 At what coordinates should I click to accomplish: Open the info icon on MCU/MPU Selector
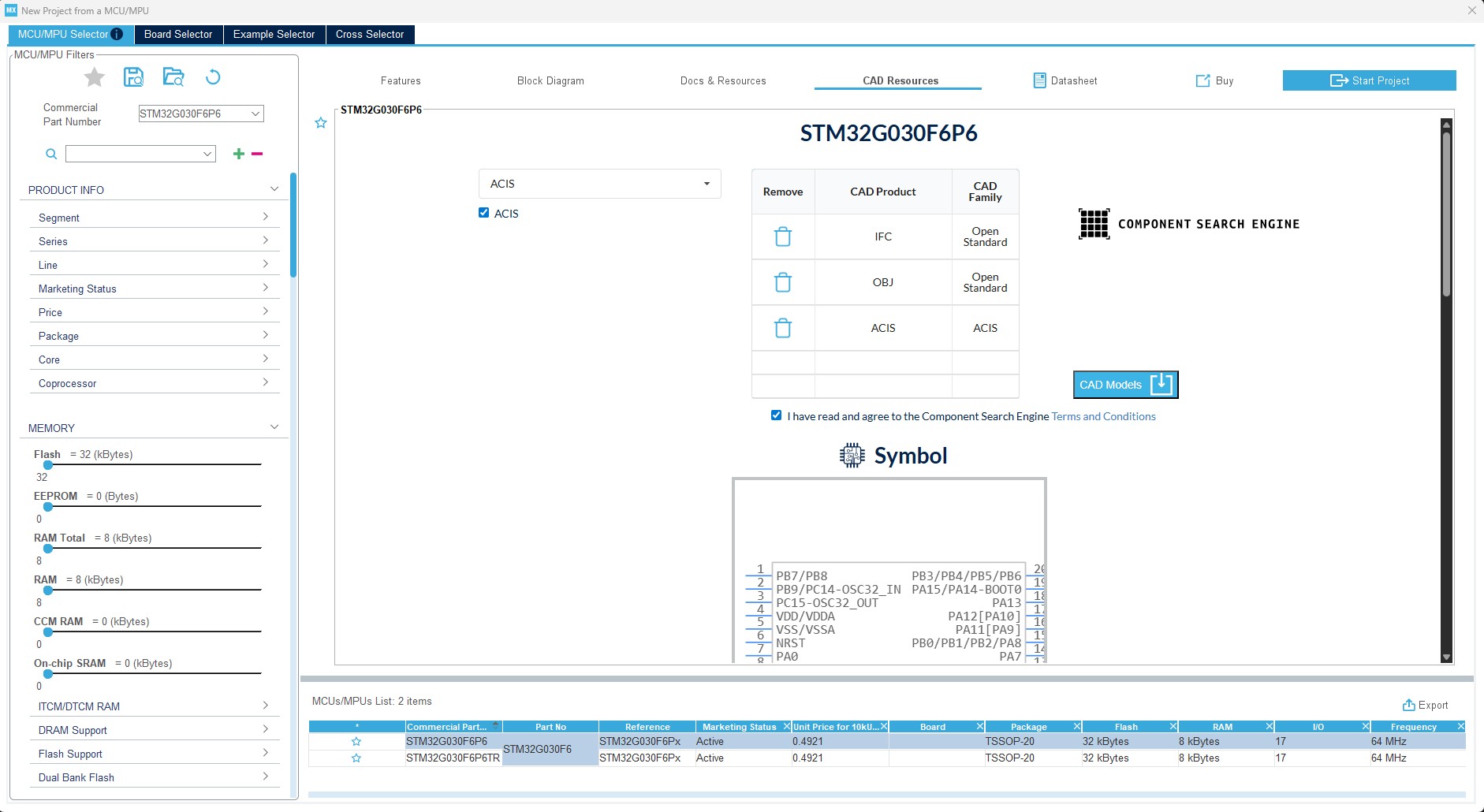pyautogui.click(x=117, y=34)
